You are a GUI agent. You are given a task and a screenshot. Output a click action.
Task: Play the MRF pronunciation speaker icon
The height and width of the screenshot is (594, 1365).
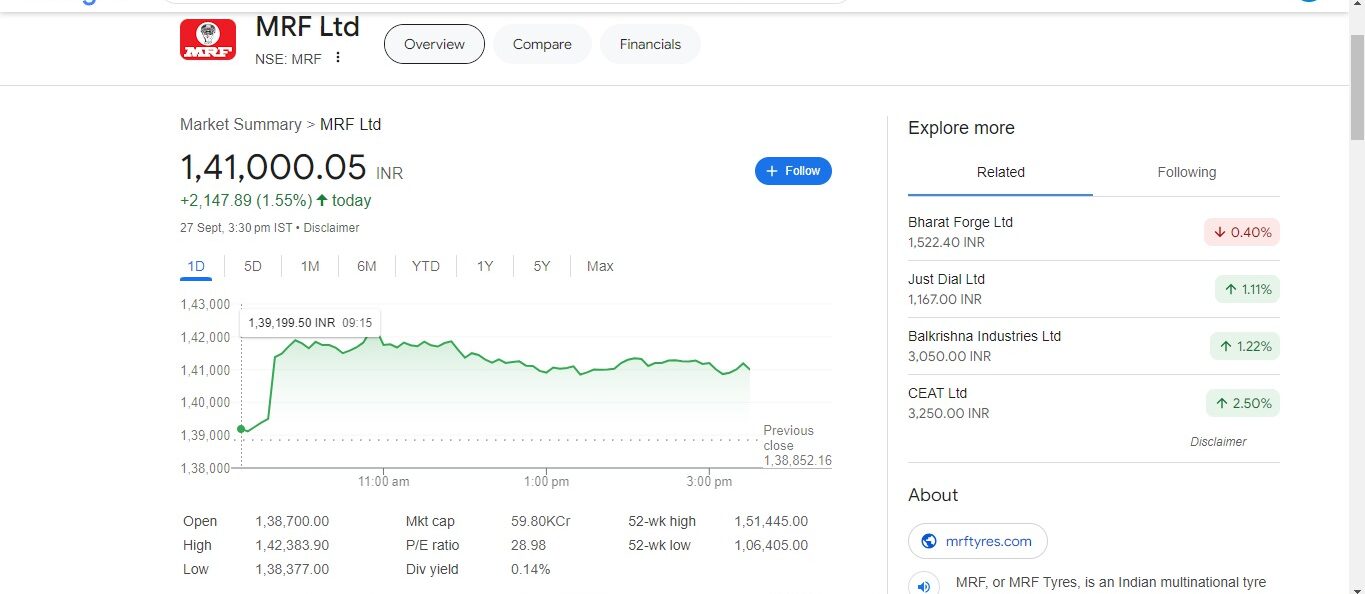(x=923, y=586)
